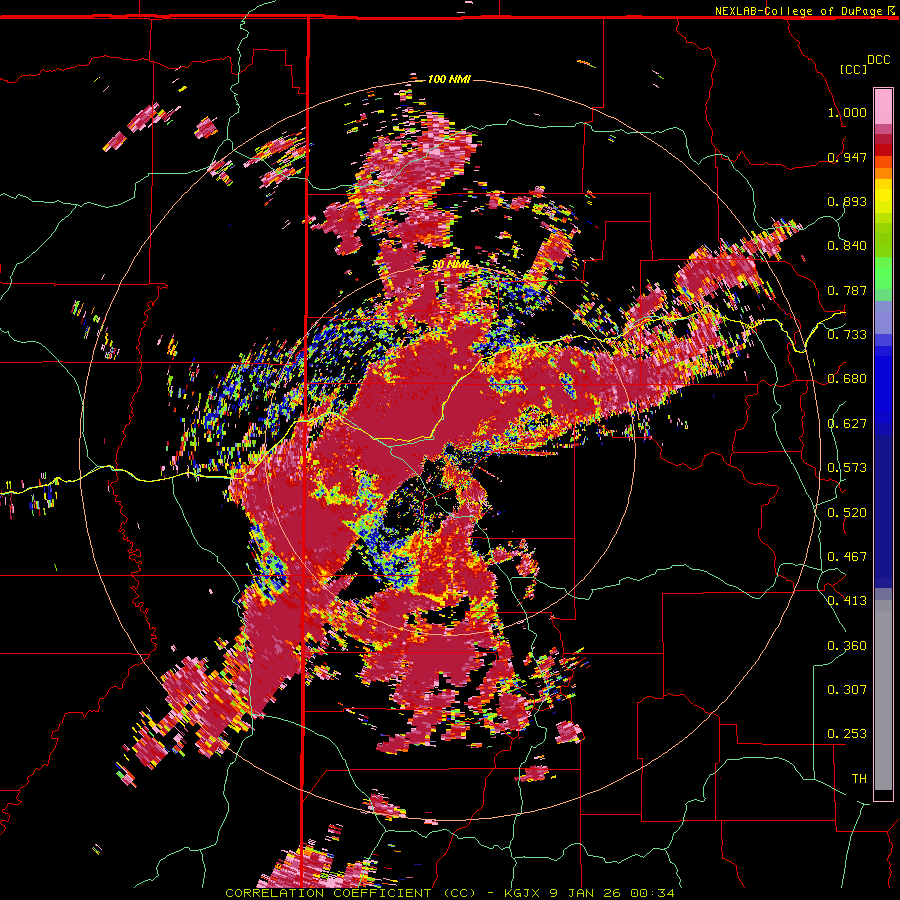Select the 0.893 legend value
900x900 pixels.
point(847,201)
